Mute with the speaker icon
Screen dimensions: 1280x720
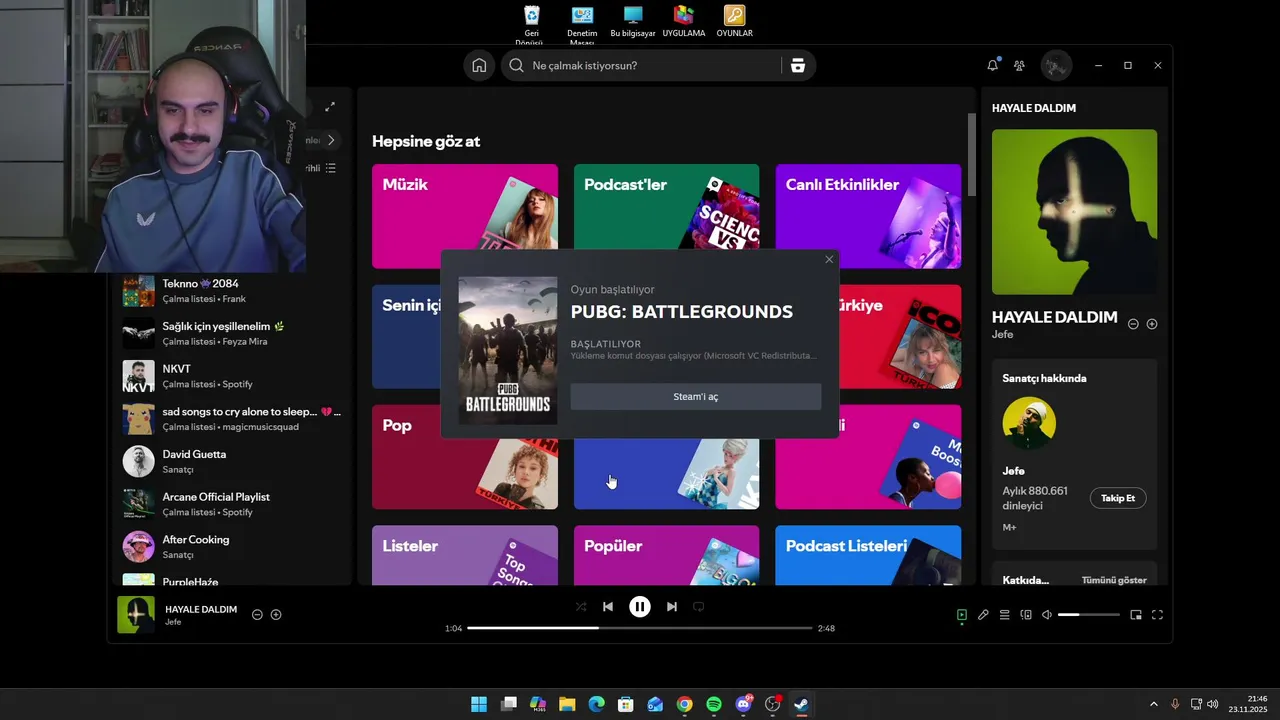click(x=1047, y=615)
